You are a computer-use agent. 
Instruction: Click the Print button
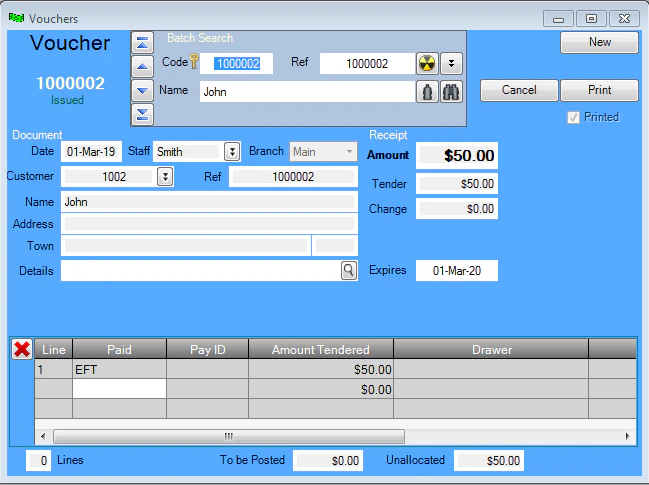[x=599, y=90]
